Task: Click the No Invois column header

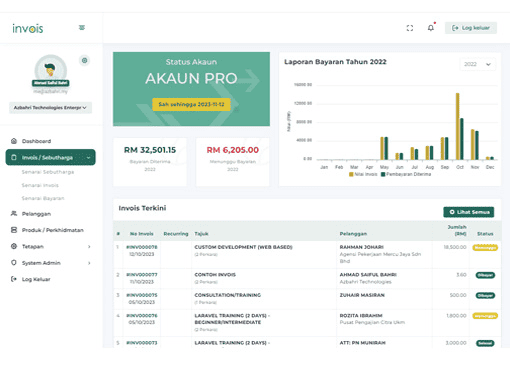Action: tap(141, 234)
